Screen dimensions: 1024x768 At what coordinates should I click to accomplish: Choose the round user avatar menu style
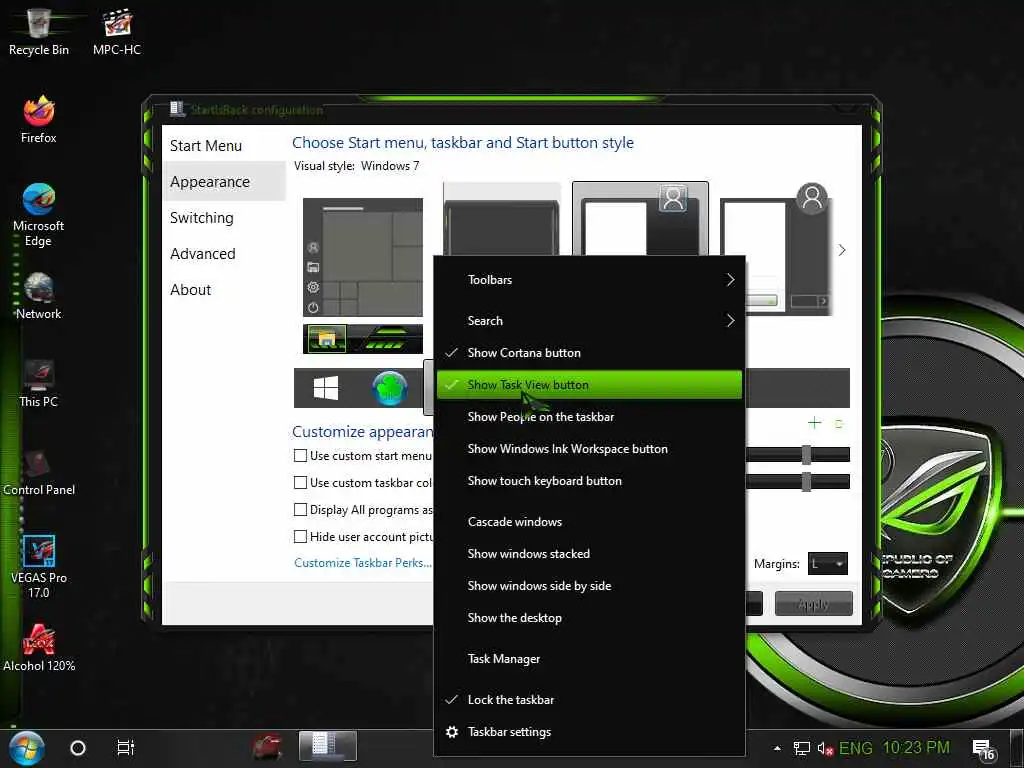pyautogui.click(x=776, y=248)
